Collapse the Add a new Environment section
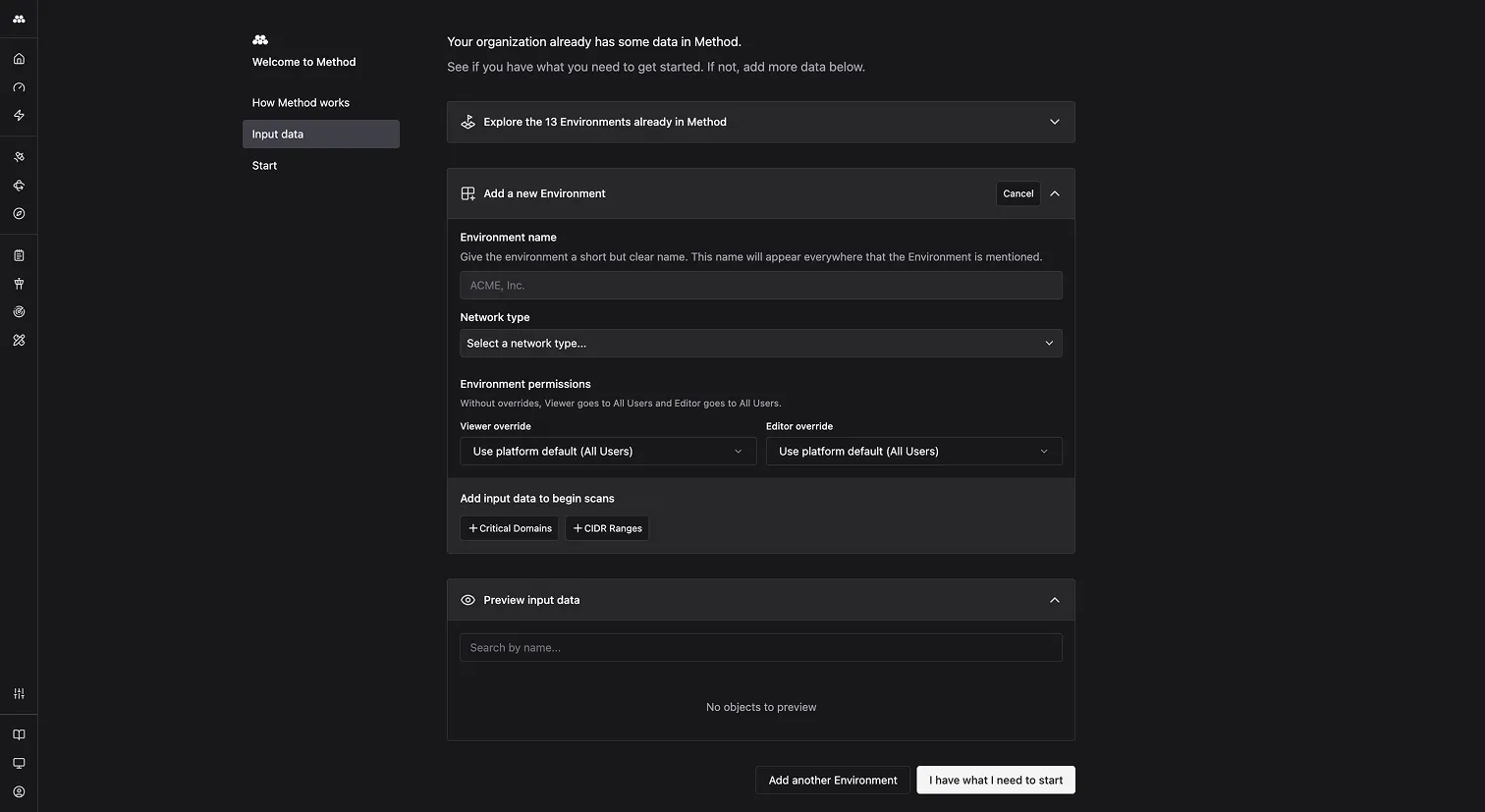 click(x=1055, y=193)
